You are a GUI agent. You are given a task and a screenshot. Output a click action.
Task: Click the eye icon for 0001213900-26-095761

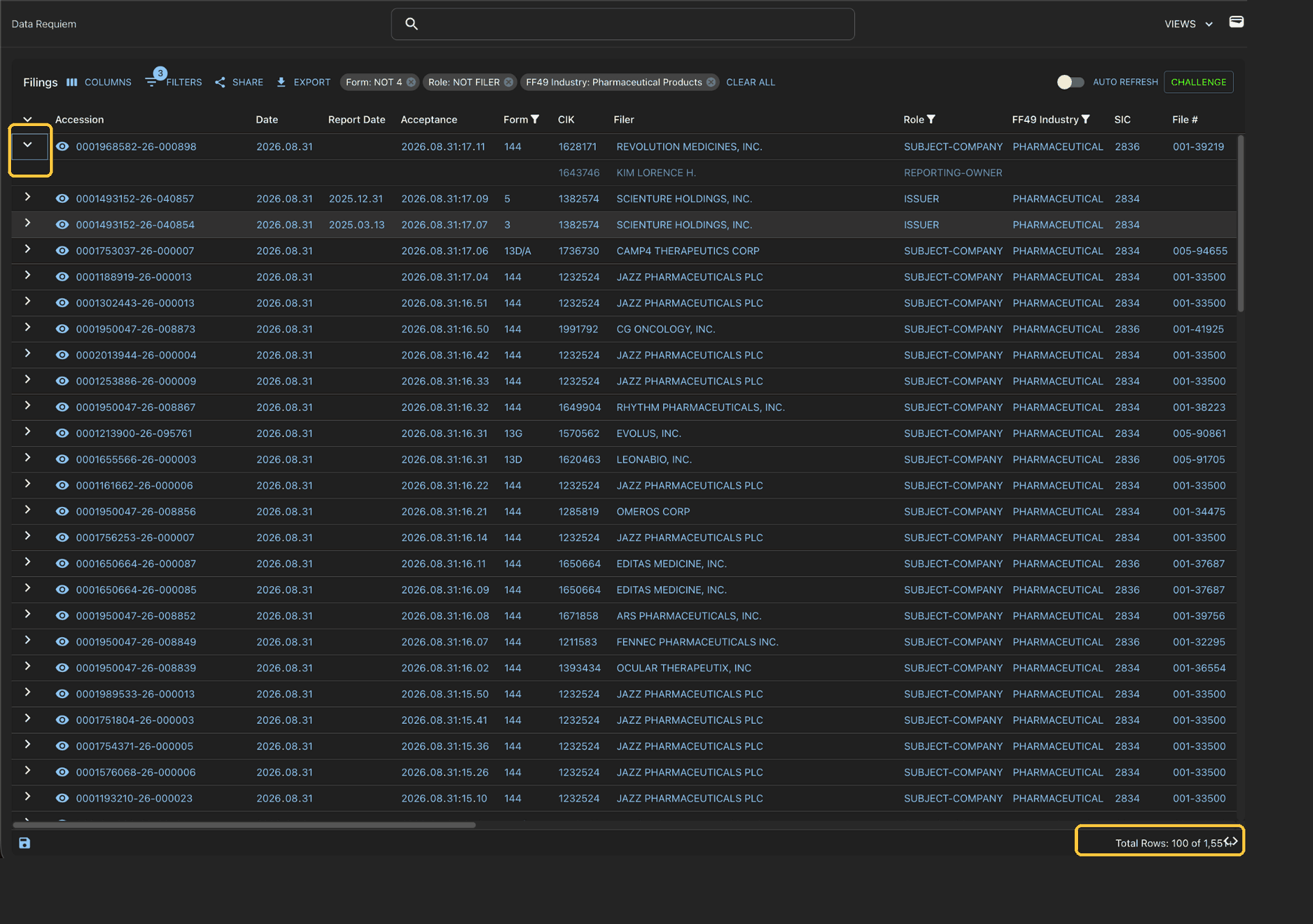62,434
